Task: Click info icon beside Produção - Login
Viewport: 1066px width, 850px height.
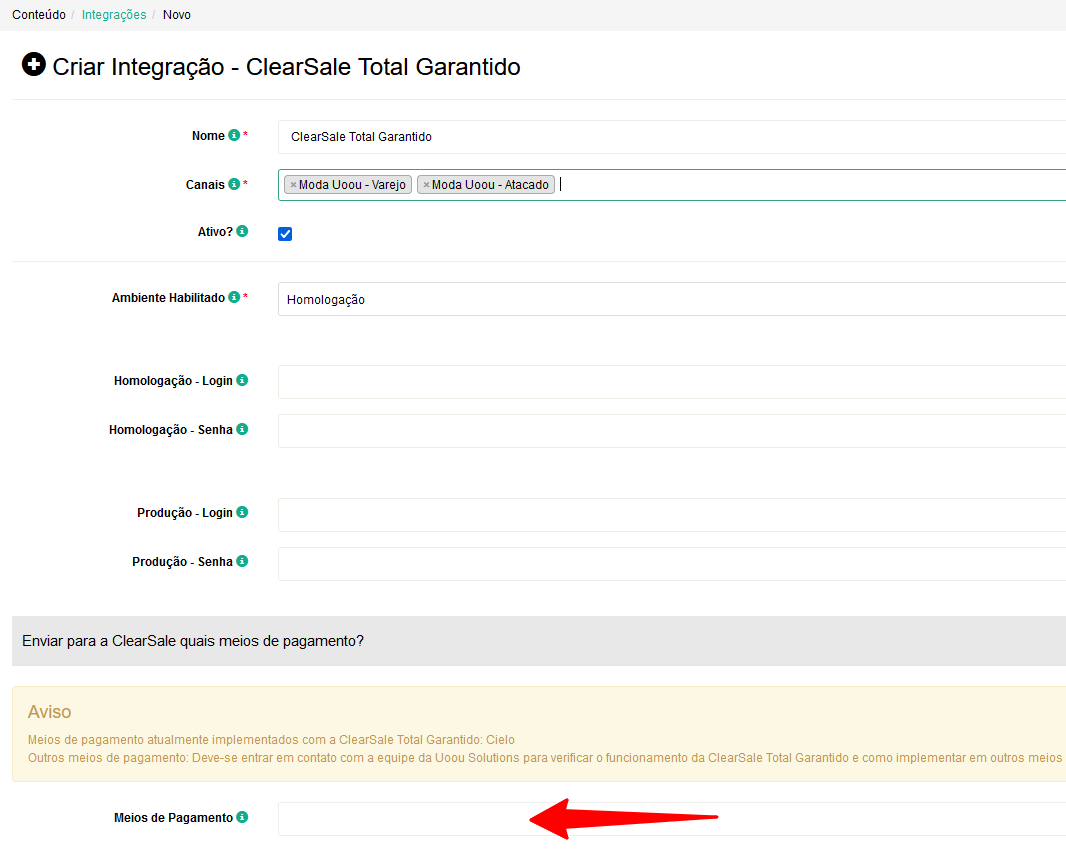Action: 242,512
